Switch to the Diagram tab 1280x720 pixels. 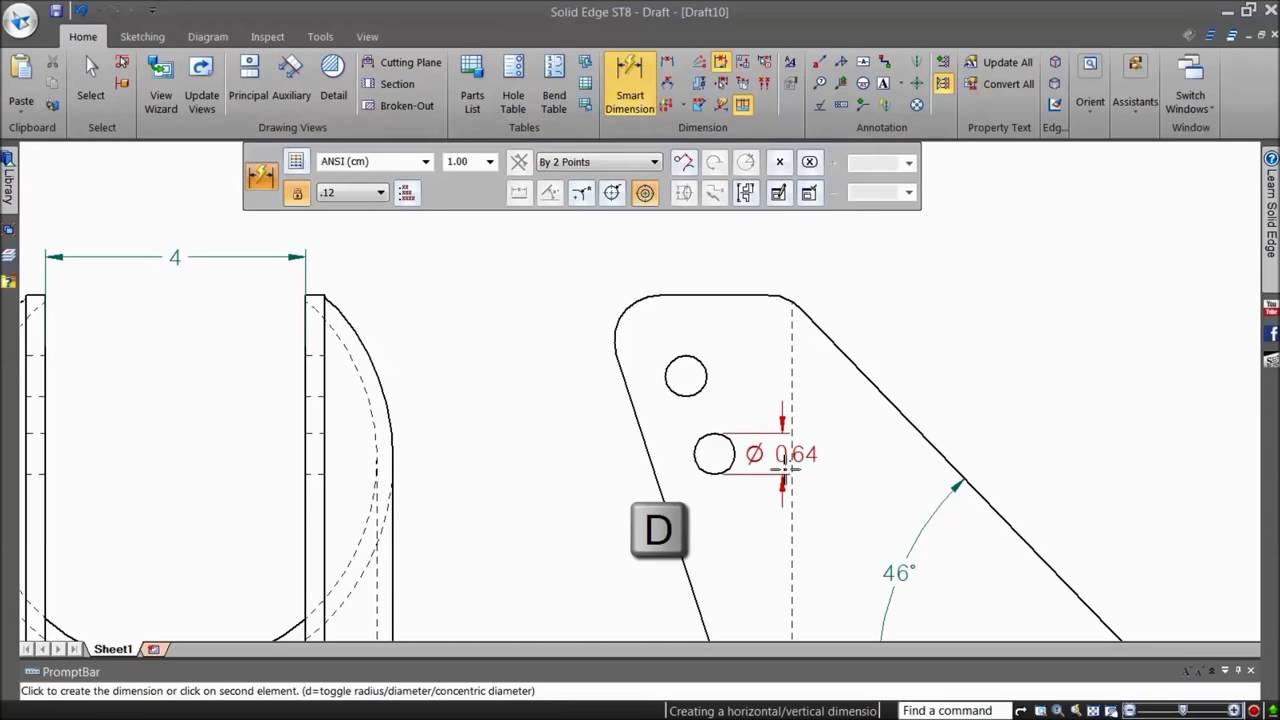click(x=208, y=37)
